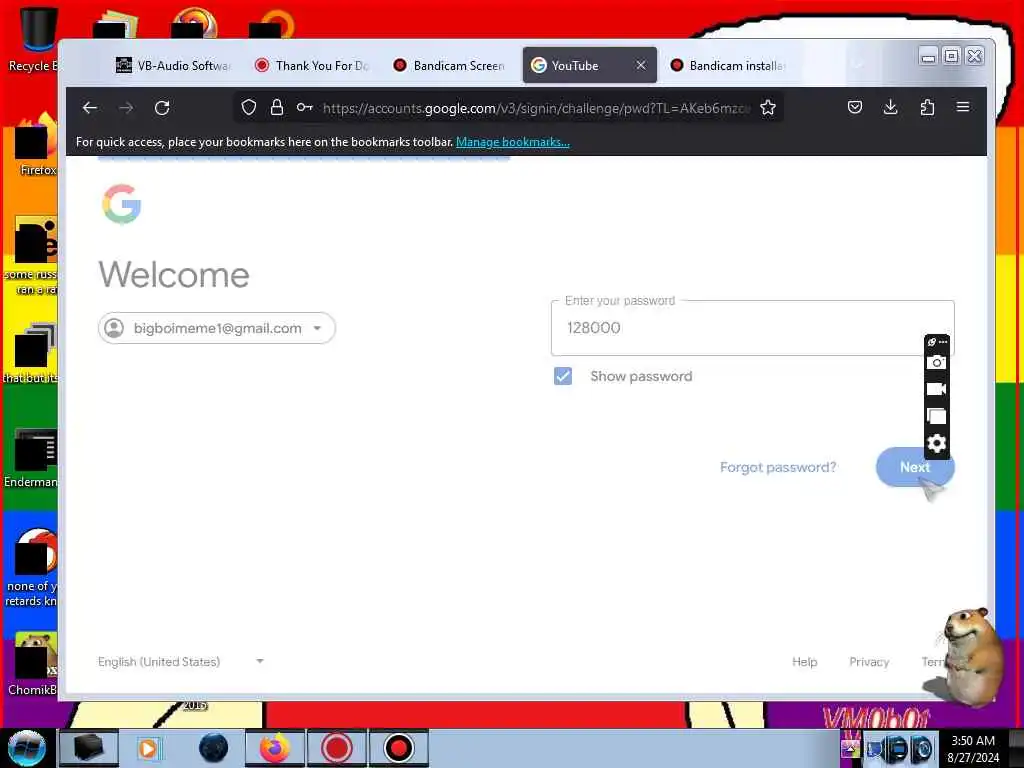Image resolution: width=1024 pixels, height=768 pixels.
Task: Click the taskbar clock showing 3:50 AM
Action: (973, 748)
